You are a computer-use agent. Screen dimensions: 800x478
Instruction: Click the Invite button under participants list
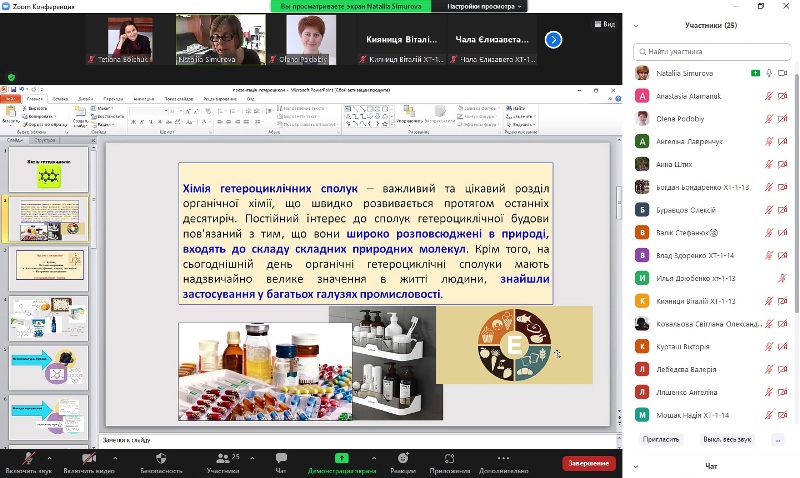(x=661, y=439)
